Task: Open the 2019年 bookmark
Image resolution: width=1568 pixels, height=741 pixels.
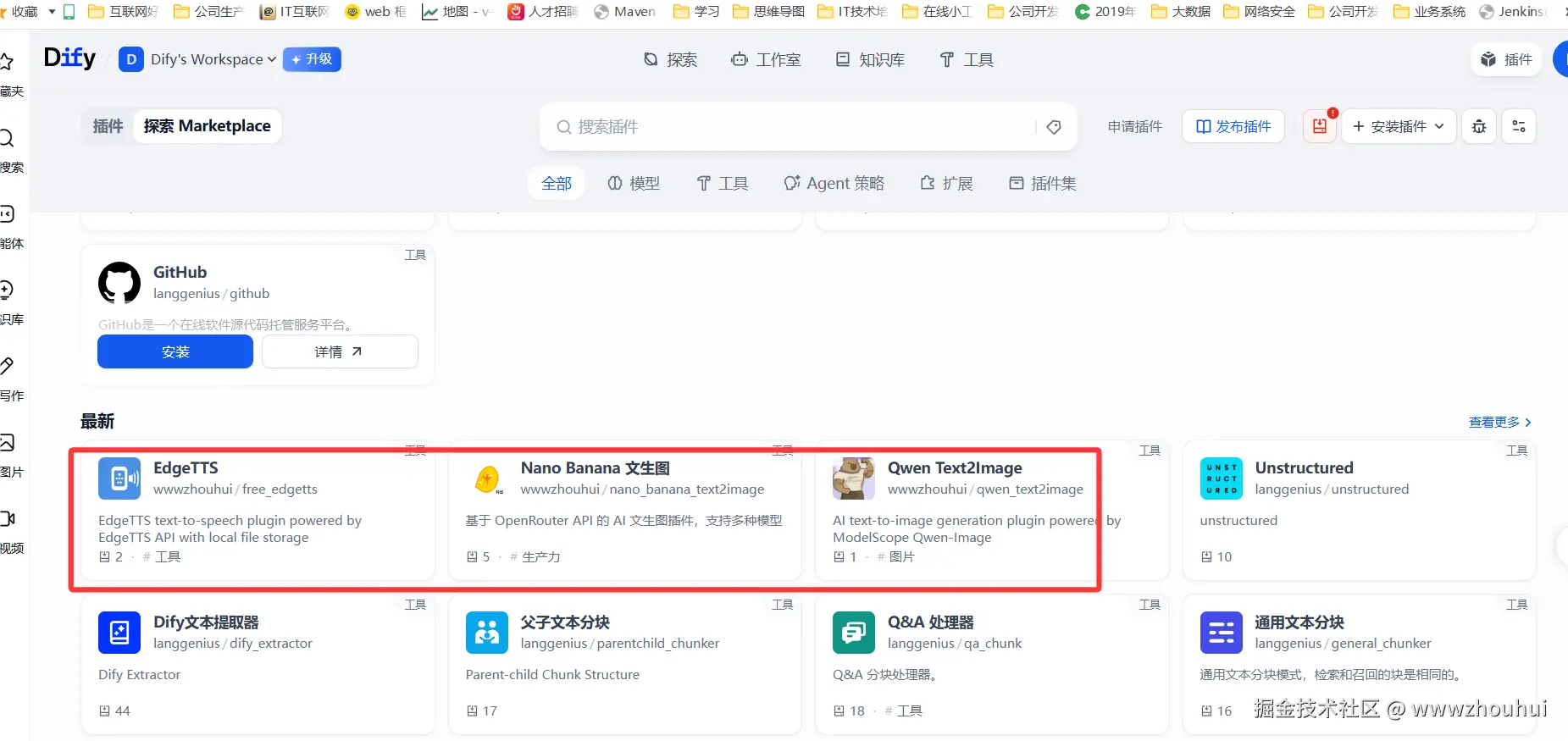Action: [1105, 11]
